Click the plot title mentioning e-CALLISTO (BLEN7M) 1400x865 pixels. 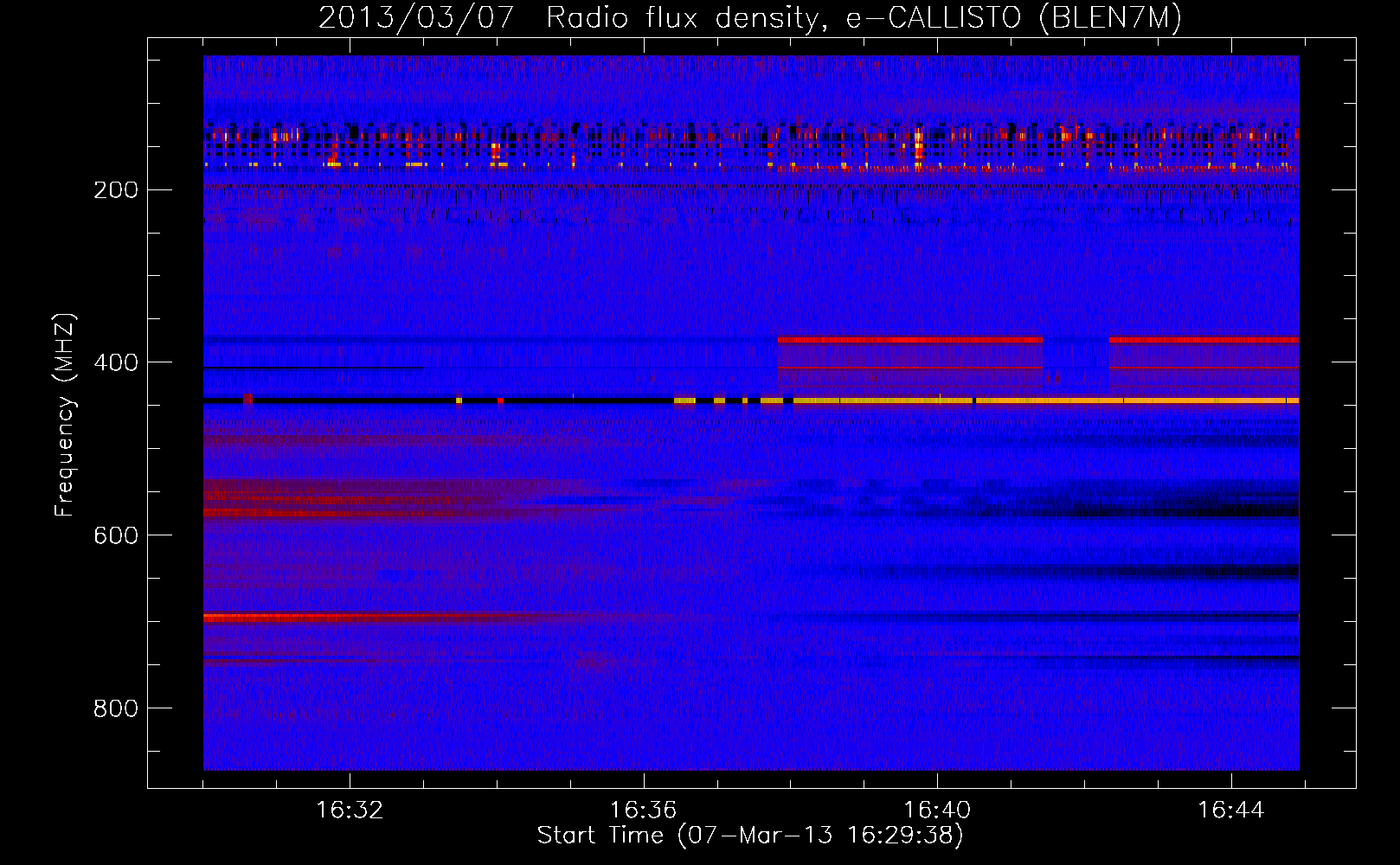750,17
